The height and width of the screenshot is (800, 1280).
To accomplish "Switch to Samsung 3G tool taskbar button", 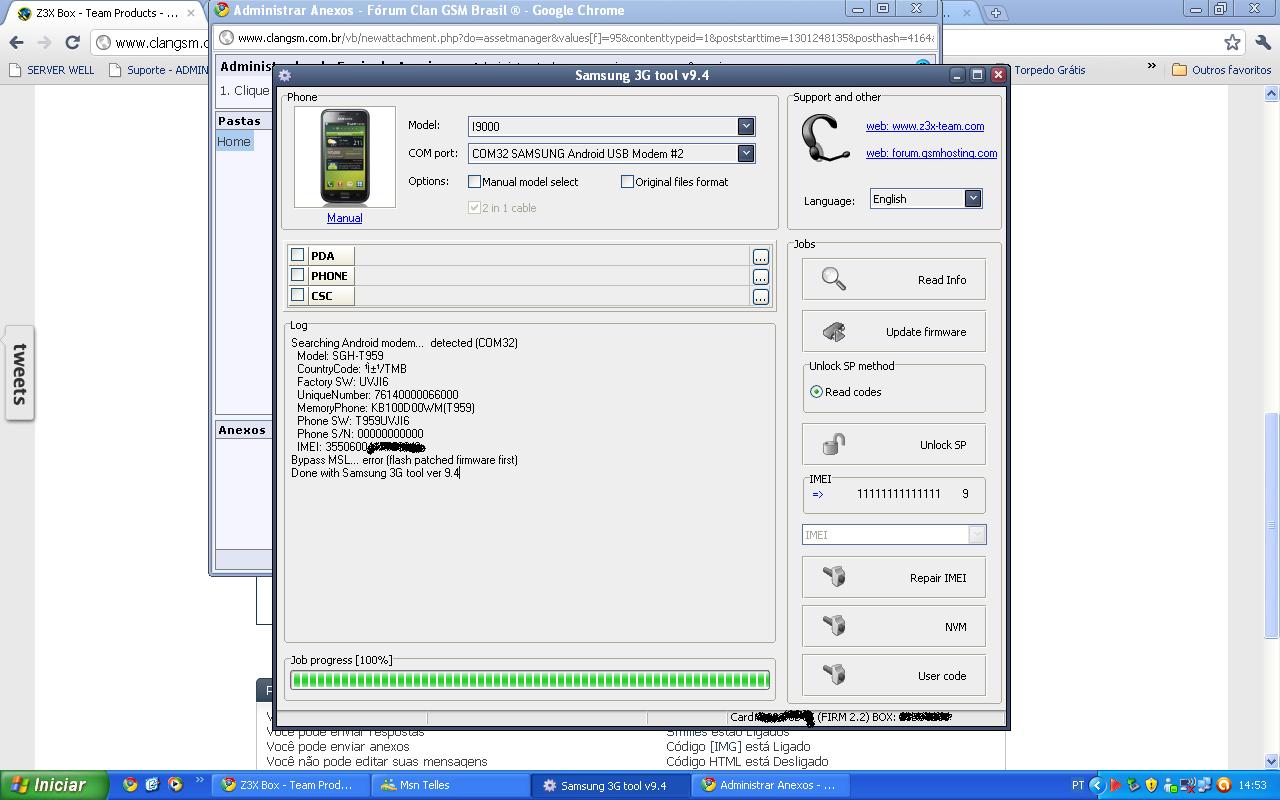I will pos(611,785).
